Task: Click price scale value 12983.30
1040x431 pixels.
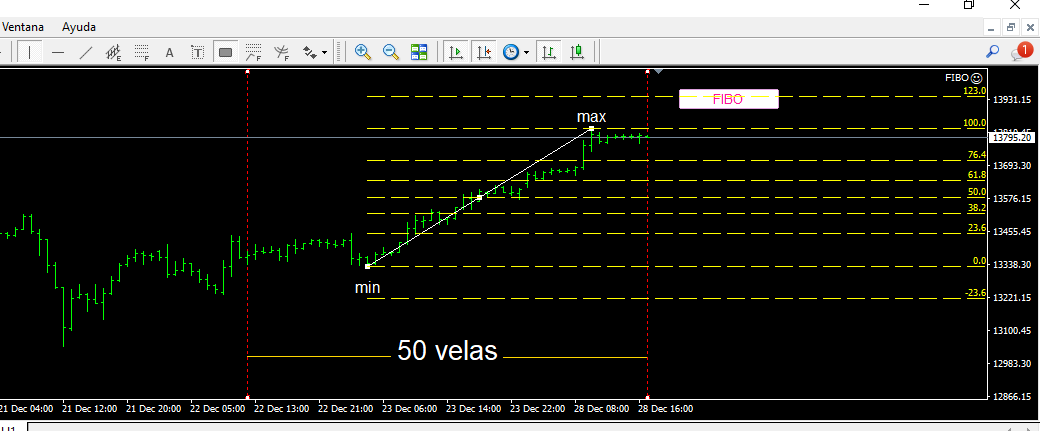Action: 1012,363
